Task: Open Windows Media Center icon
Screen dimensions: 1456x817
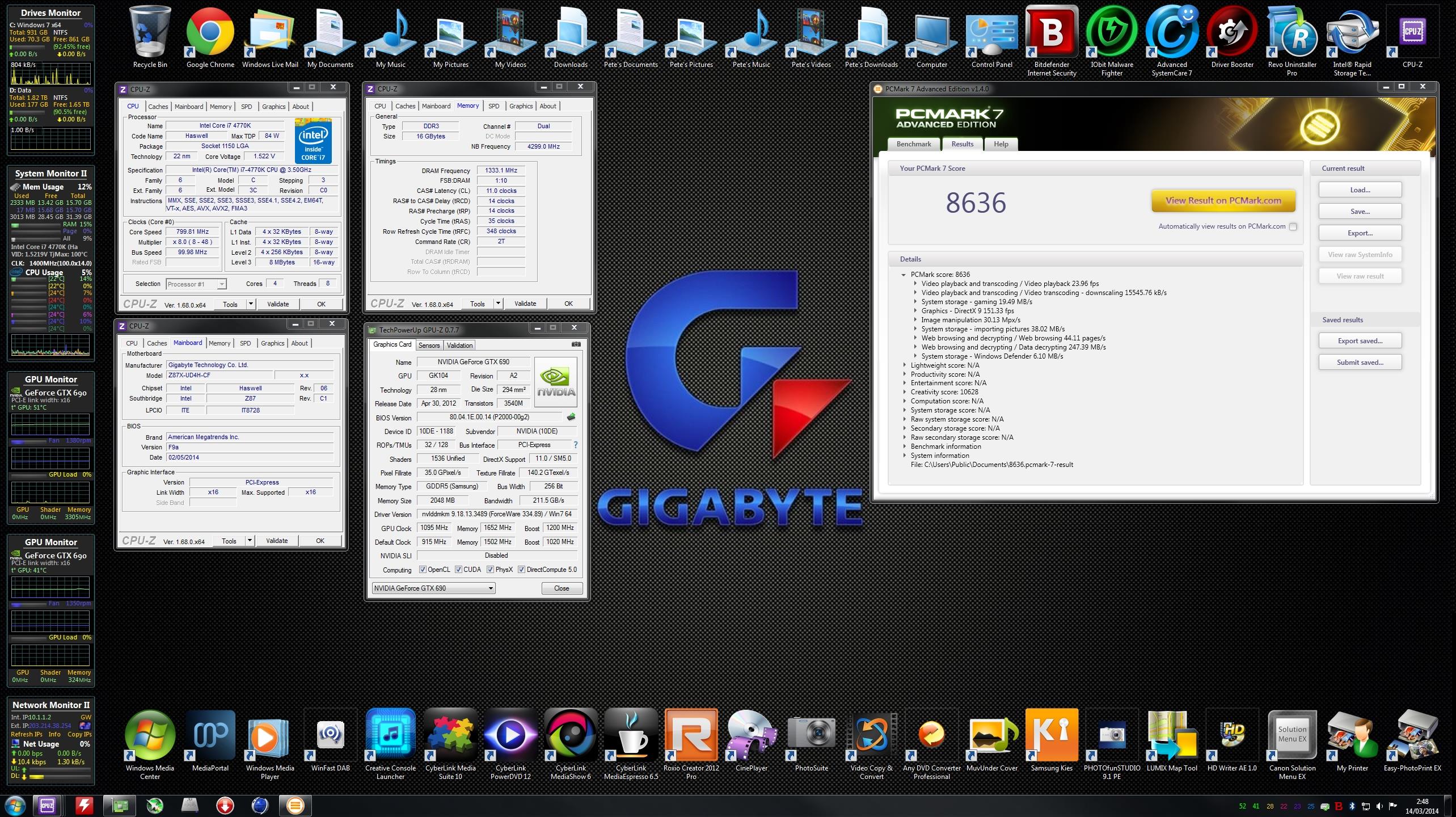Action: [x=150, y=744]
